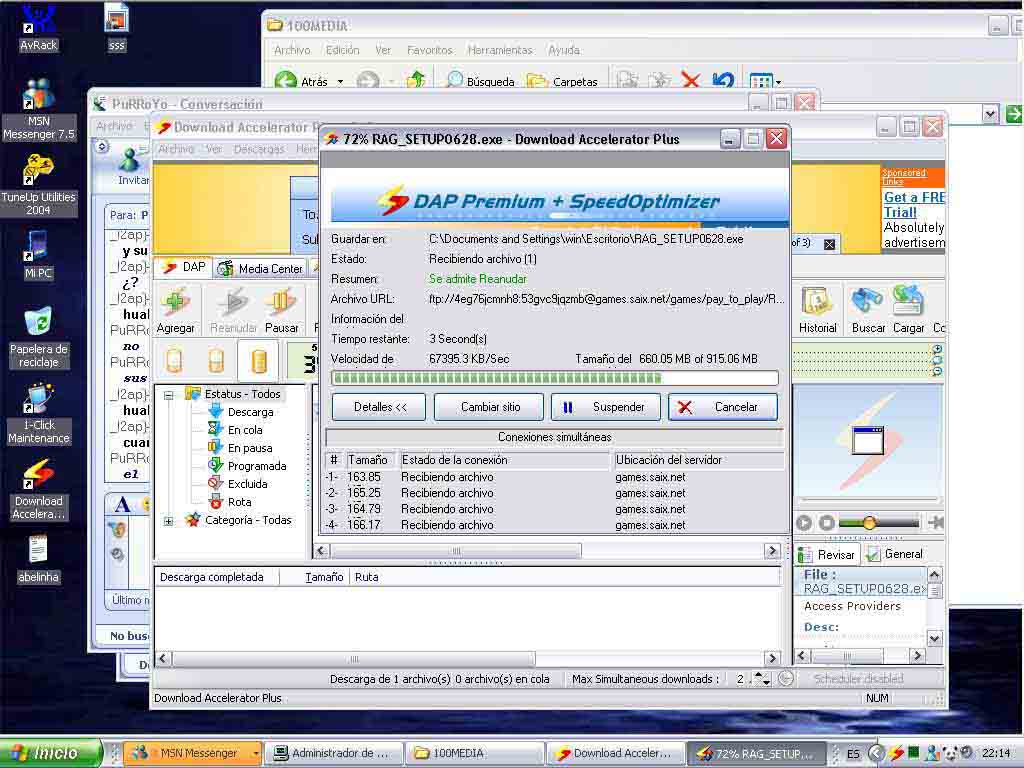This screenshot has height=768, width=1024.
Task: Open the TuneUp Utilities 2004 desktop icon
Action: tap(39, 185)
